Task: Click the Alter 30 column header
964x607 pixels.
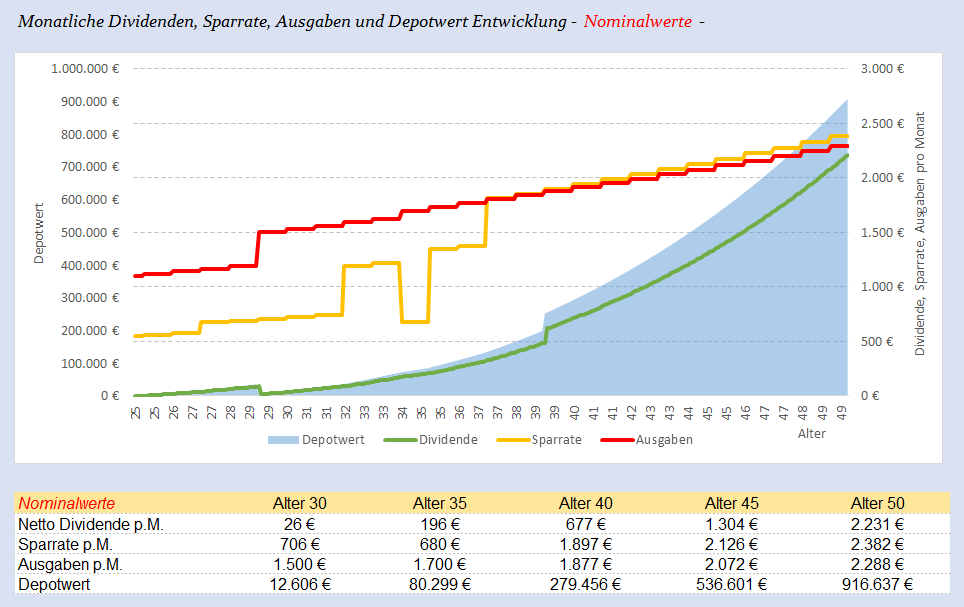Action: coord(299,503)
